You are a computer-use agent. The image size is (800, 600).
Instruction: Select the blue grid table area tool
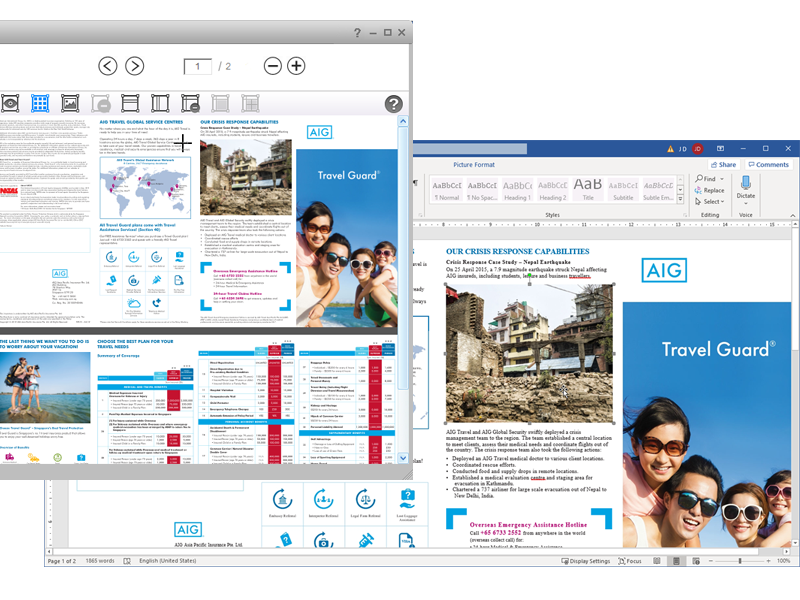click(x=40, y=104)
